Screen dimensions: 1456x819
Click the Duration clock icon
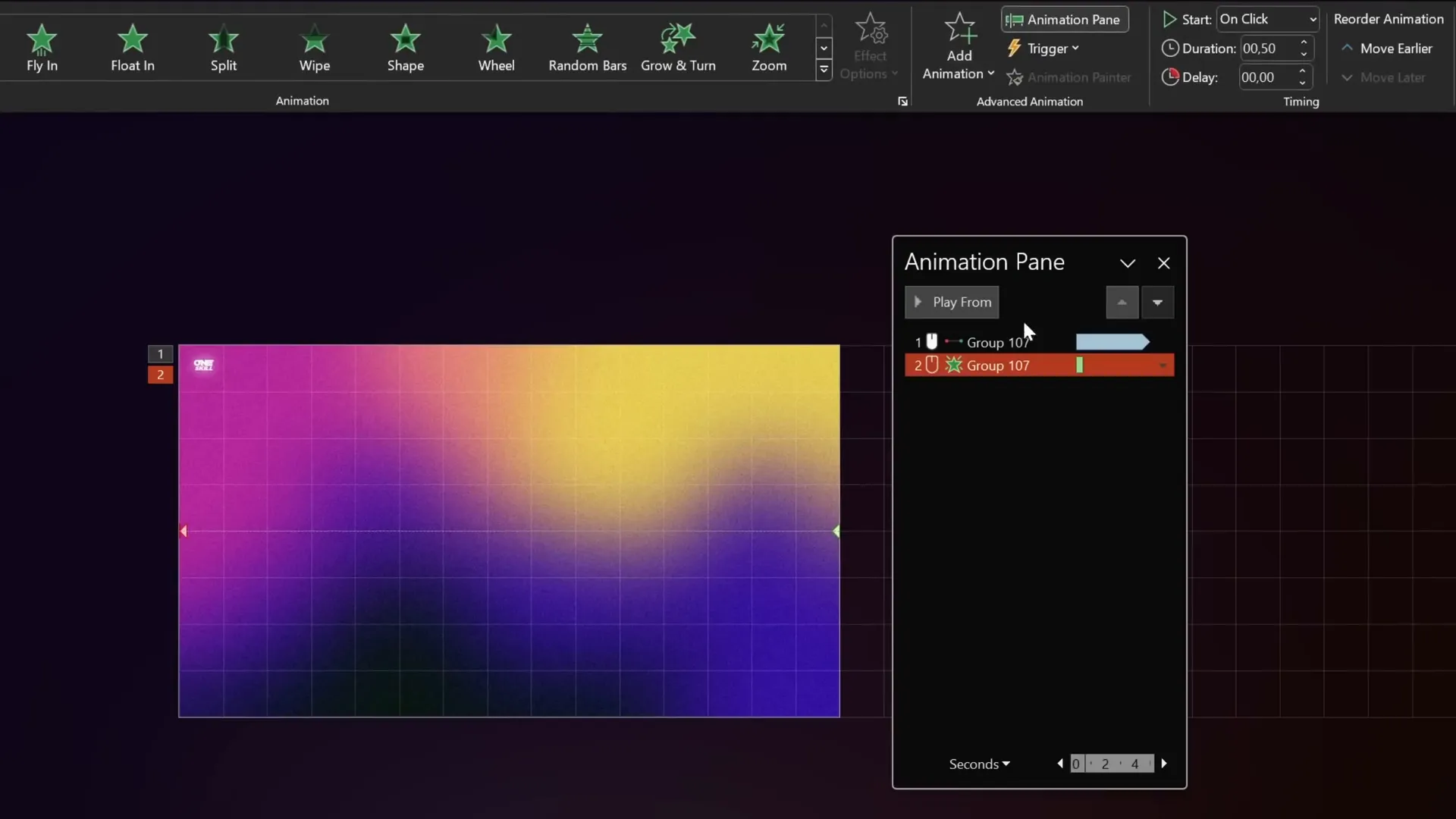pos(1170,49)
